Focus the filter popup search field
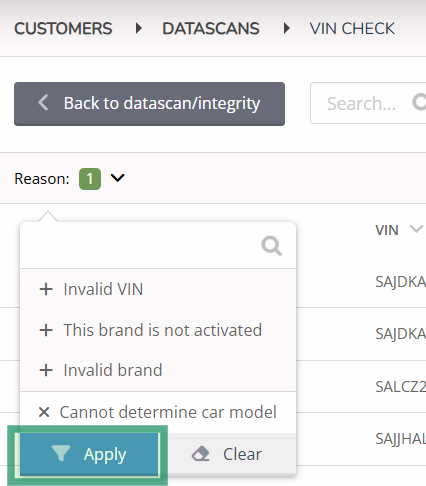Screen dimensions: 426x486 click(x=140, y=246)
